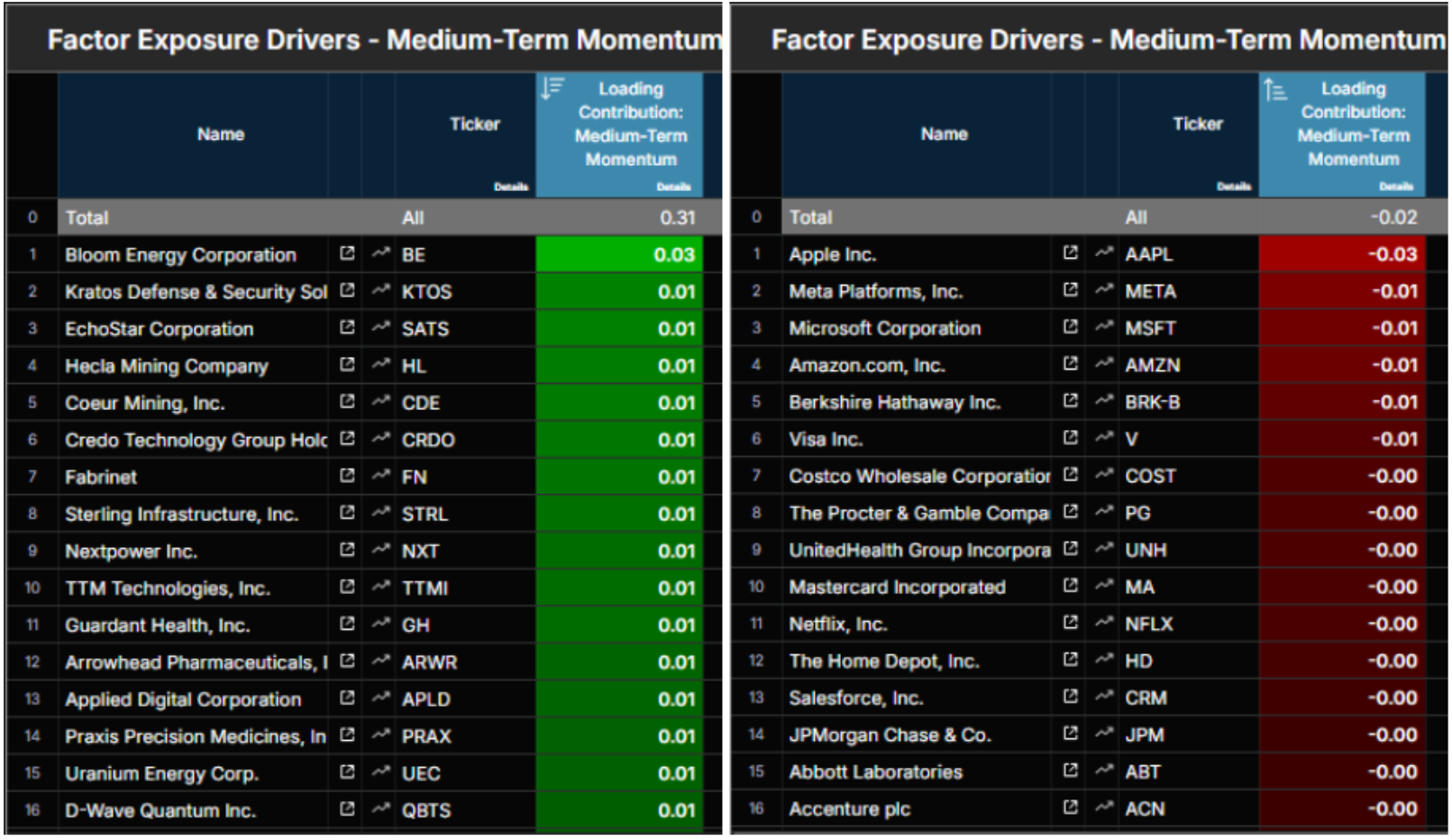Show trend chart icon for Uranium Energy Corp.
This screenshot has width=1452, height=840.
click(x=381, y=772)
